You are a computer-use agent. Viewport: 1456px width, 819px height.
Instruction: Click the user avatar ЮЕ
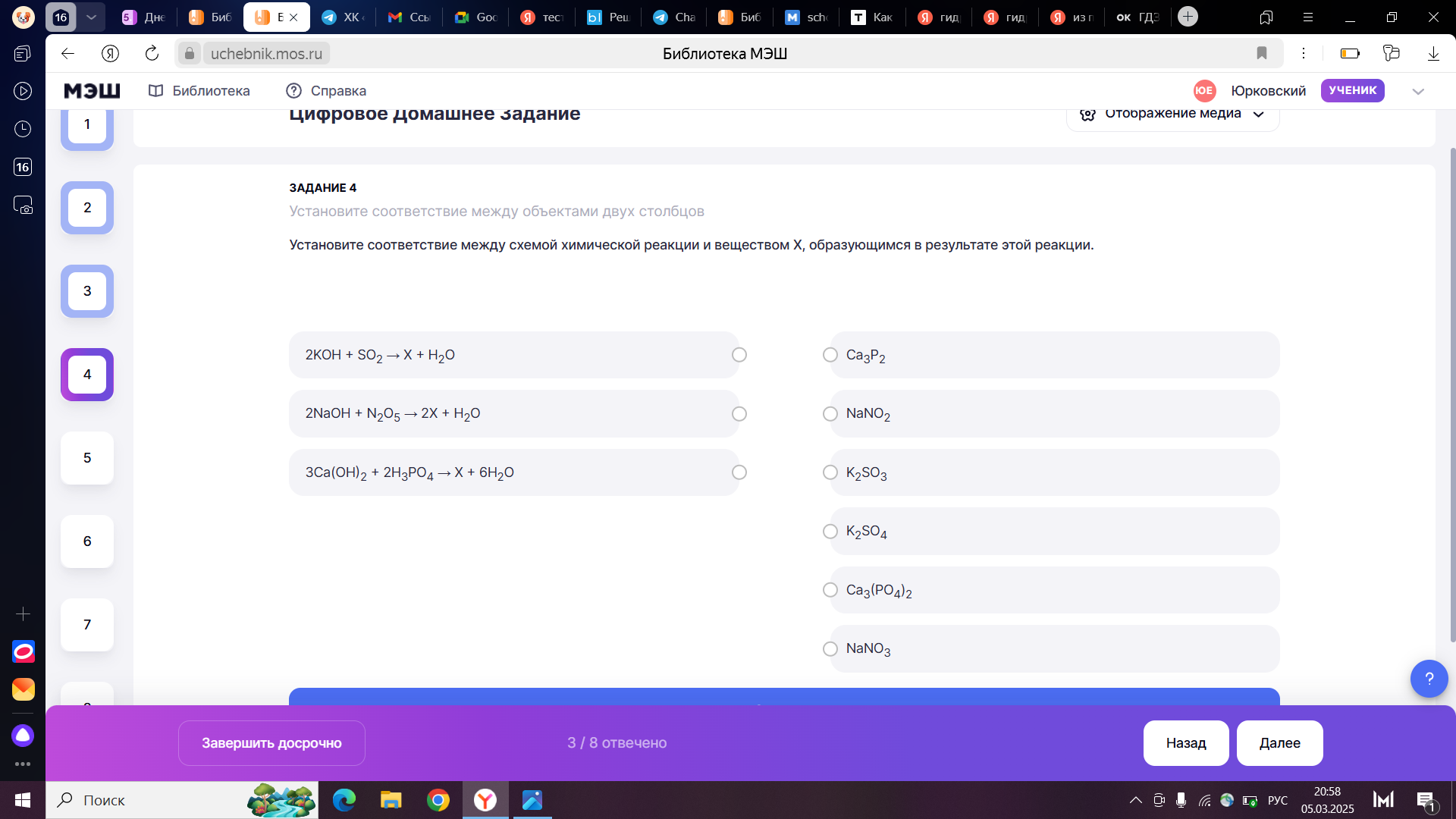click(1204, 90)
